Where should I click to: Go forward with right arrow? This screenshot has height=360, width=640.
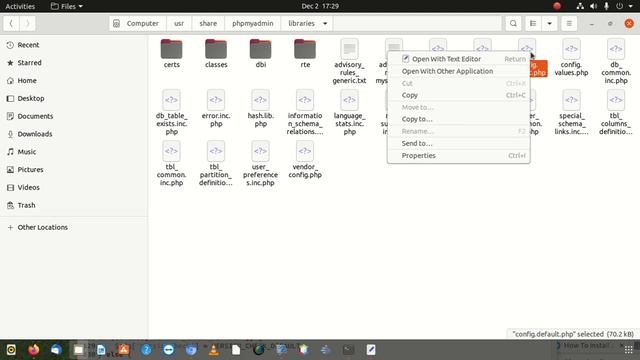(27, 23)
